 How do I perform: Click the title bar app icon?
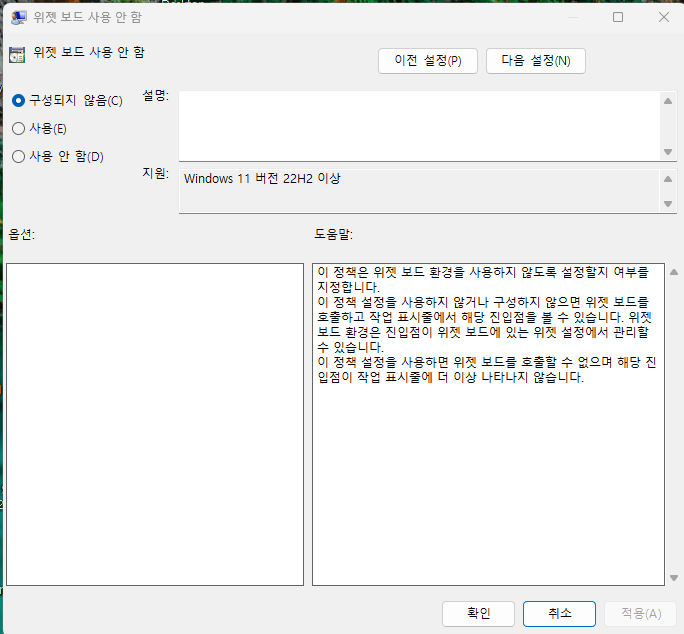[18, 17]
